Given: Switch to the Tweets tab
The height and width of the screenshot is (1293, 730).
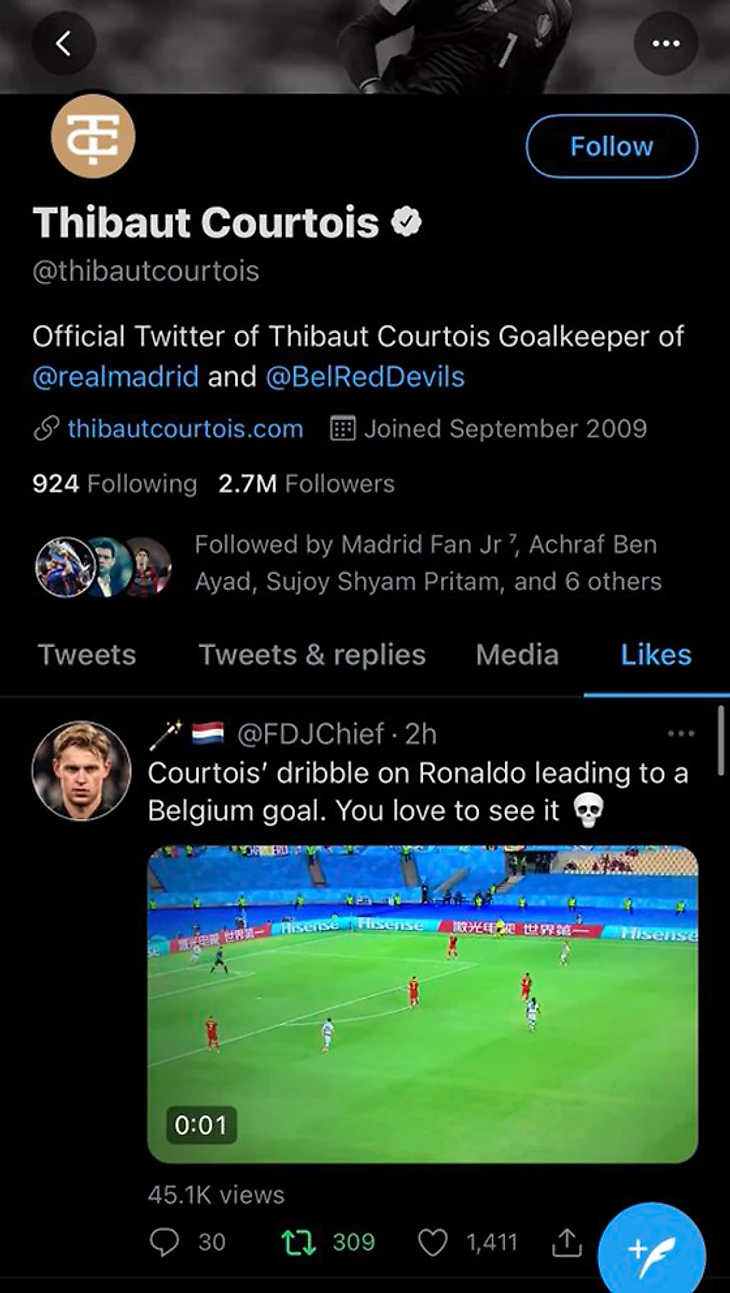Looking at the screenshot, I should click(87, 655).
